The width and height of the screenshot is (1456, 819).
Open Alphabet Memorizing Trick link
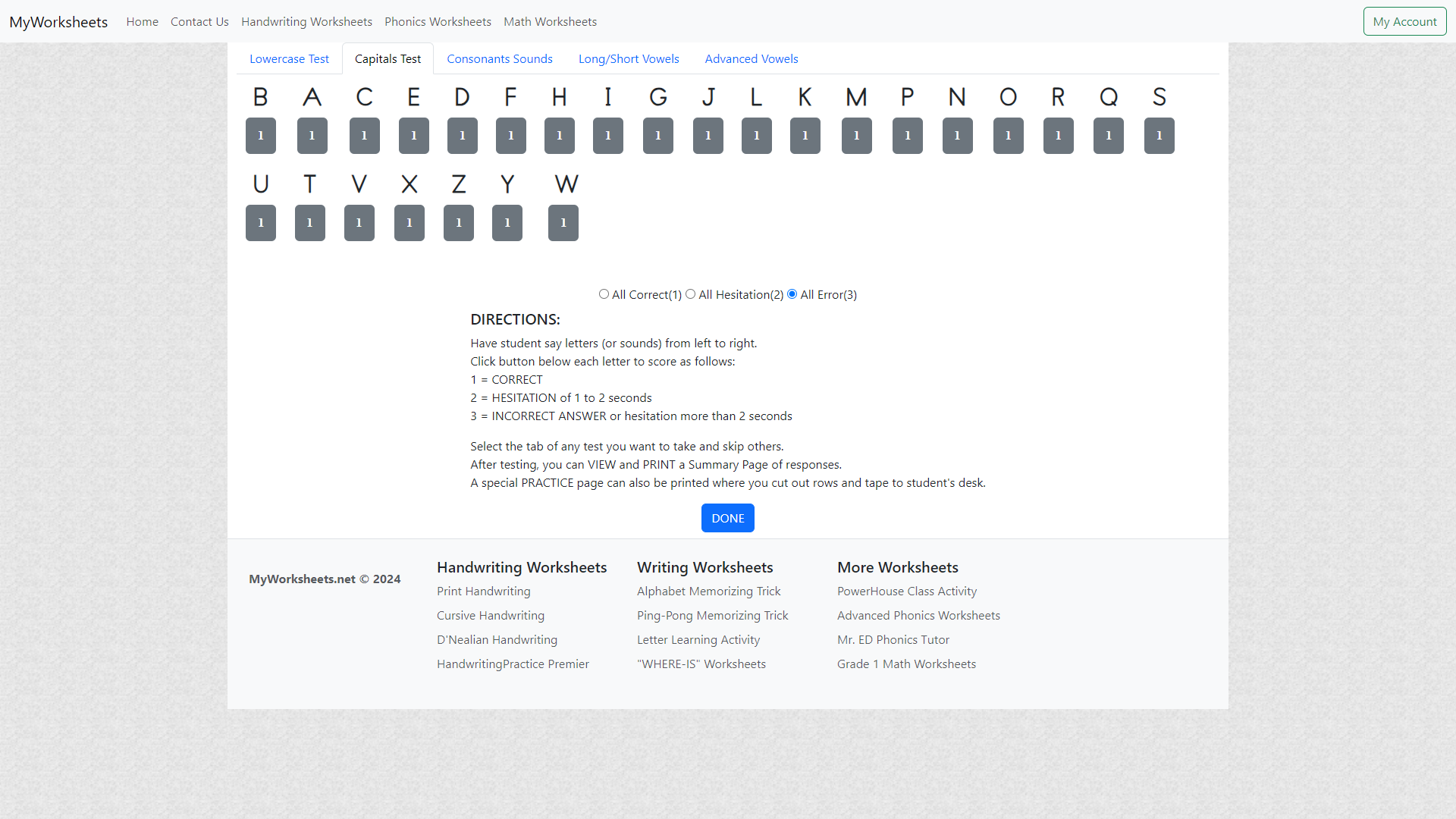pyautogui.click(x=709, y=591)
